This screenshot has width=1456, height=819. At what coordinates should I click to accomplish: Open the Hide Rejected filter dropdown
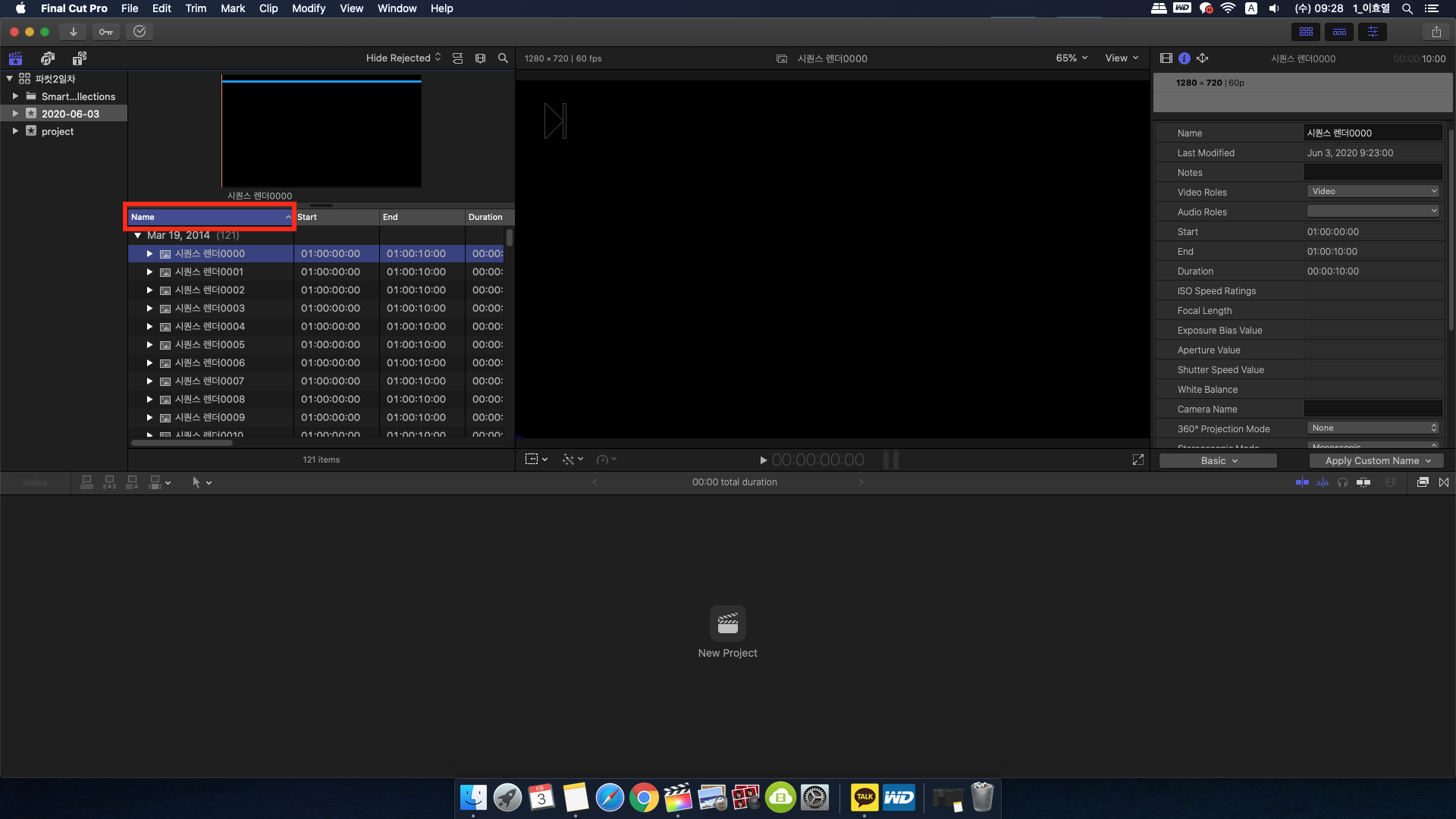[x=403, y=58]
